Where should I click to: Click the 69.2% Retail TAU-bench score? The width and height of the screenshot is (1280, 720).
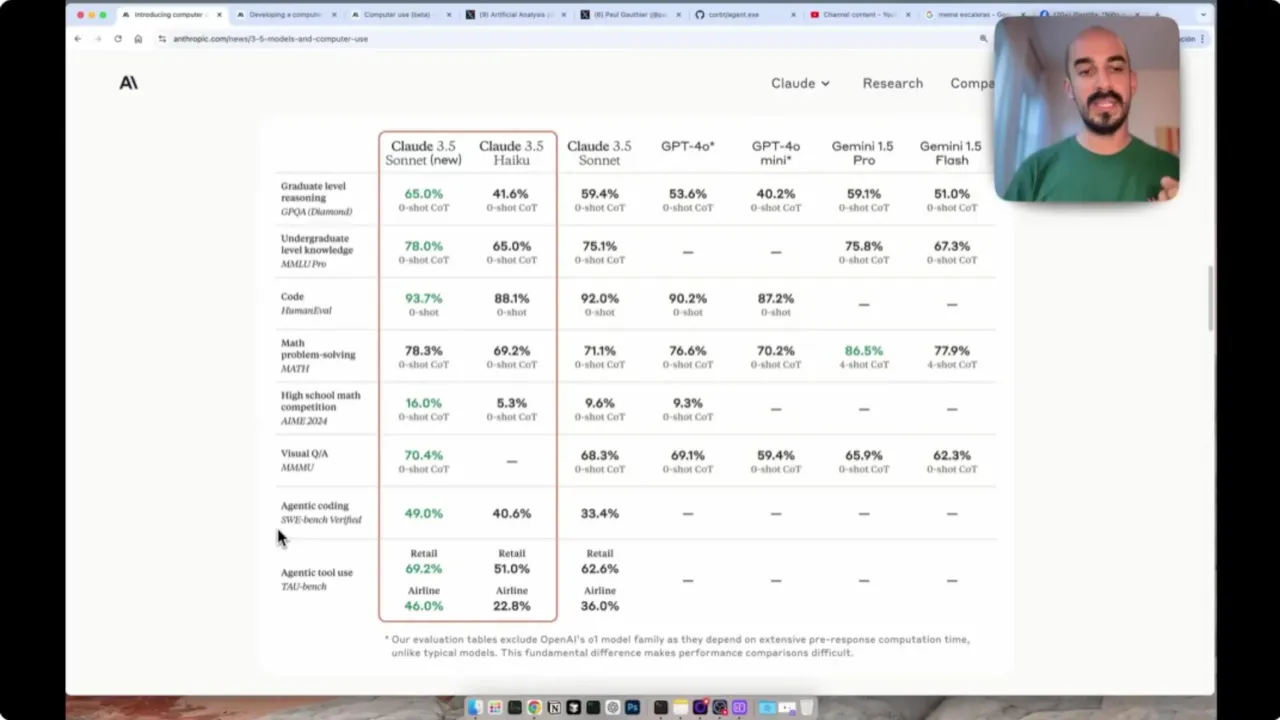point(423,569)
